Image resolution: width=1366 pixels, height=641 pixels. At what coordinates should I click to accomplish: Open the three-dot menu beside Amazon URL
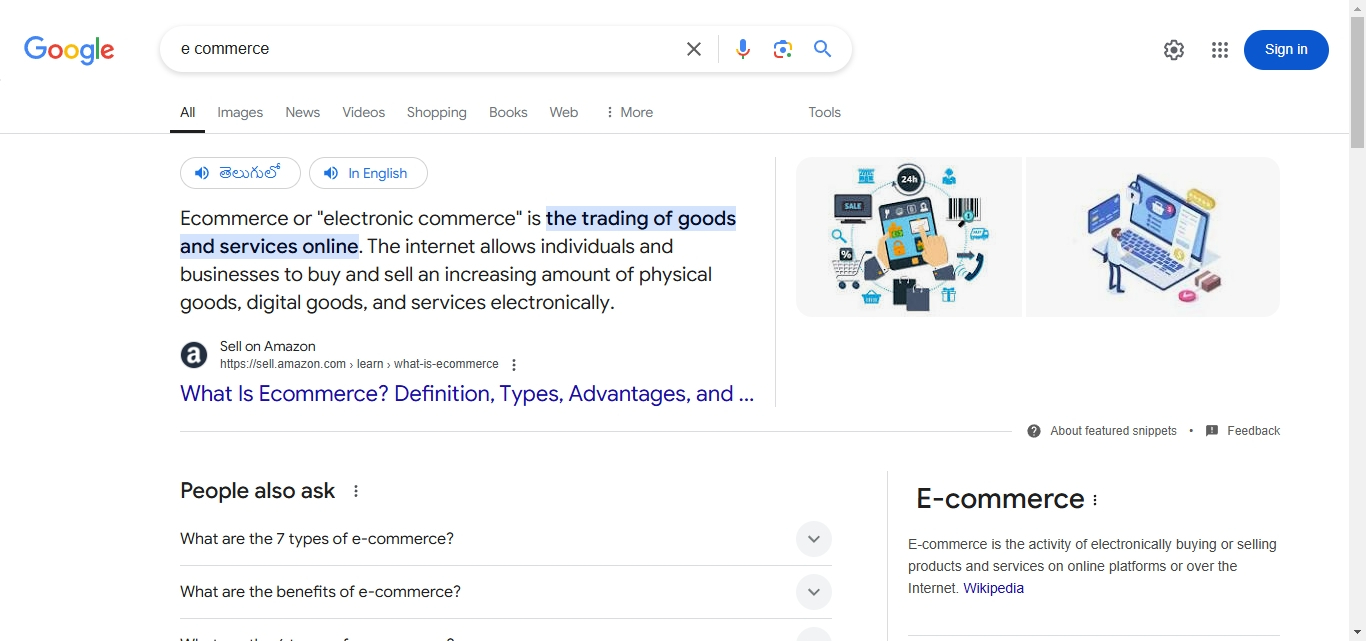point(514,365)
